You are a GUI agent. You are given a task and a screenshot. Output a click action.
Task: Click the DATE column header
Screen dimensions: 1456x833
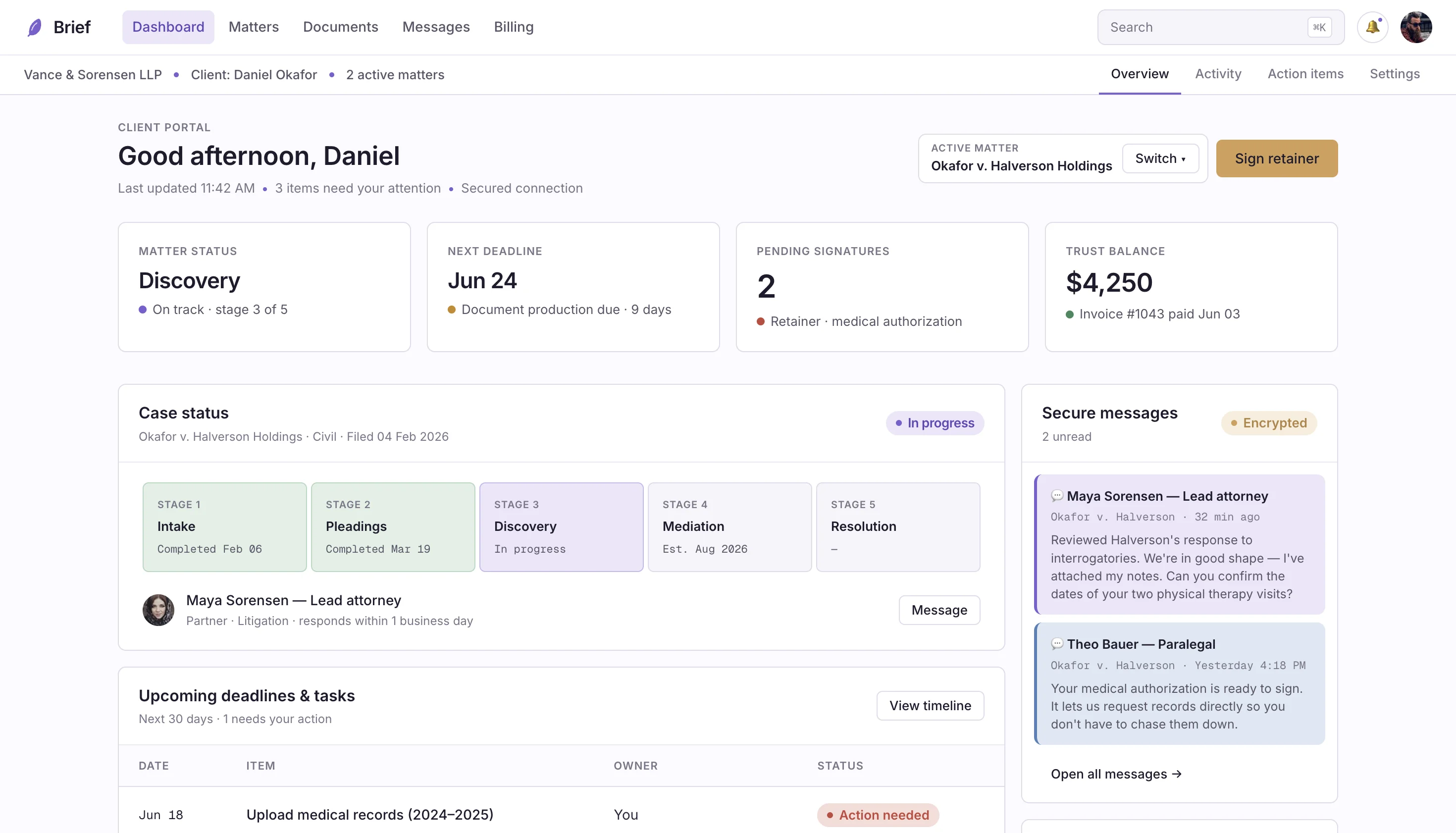pyautogui.click(x=154, y=766)
